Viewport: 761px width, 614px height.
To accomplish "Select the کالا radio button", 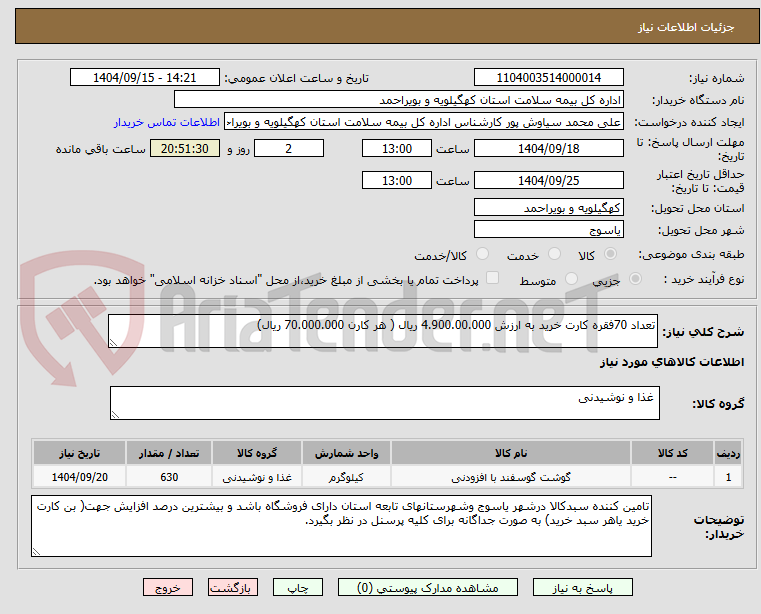I will pos(611,254).
